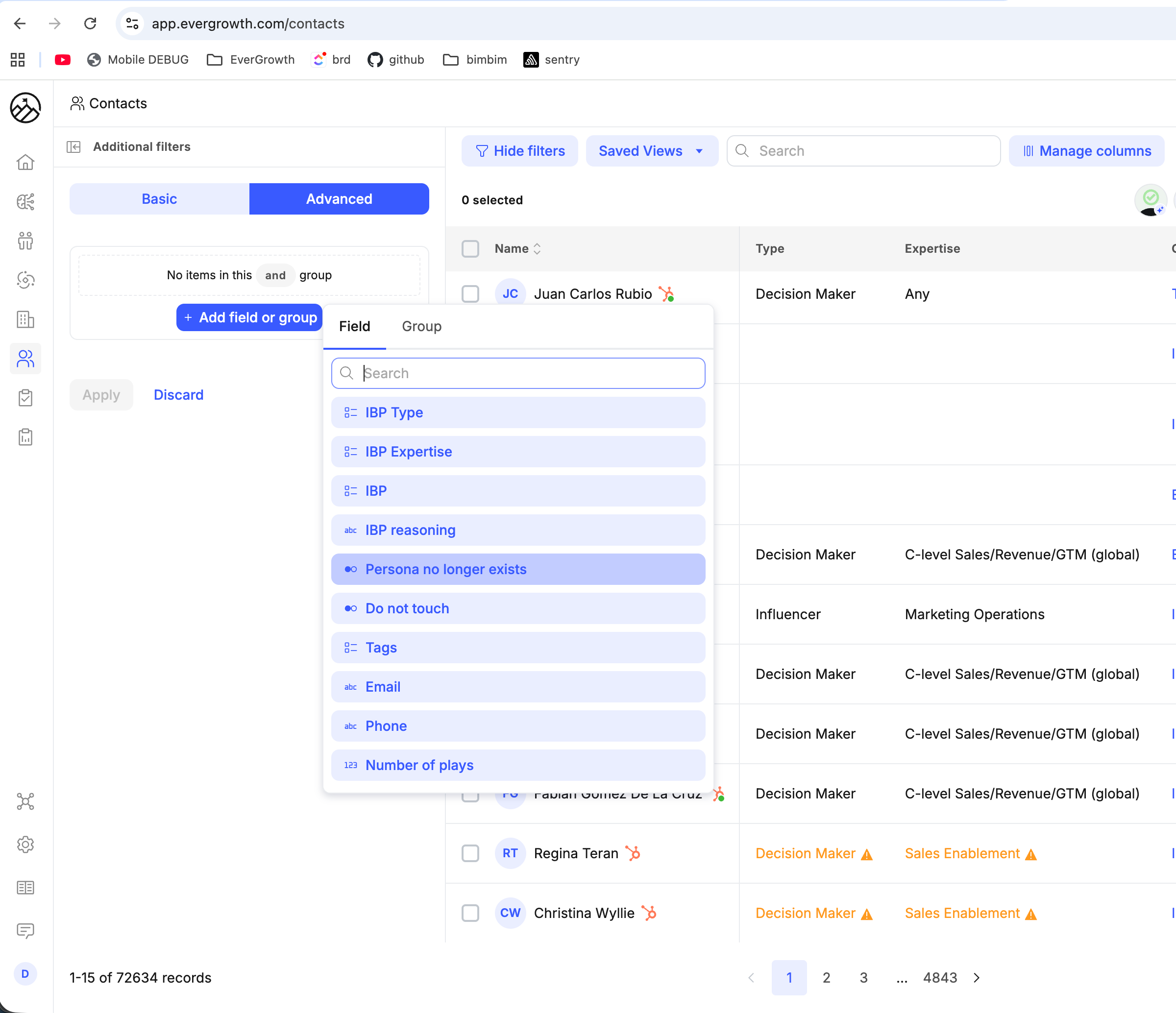Select the Christina Wyllie row checkbox
The image size is (1176, 1013).
click(470, 913)
